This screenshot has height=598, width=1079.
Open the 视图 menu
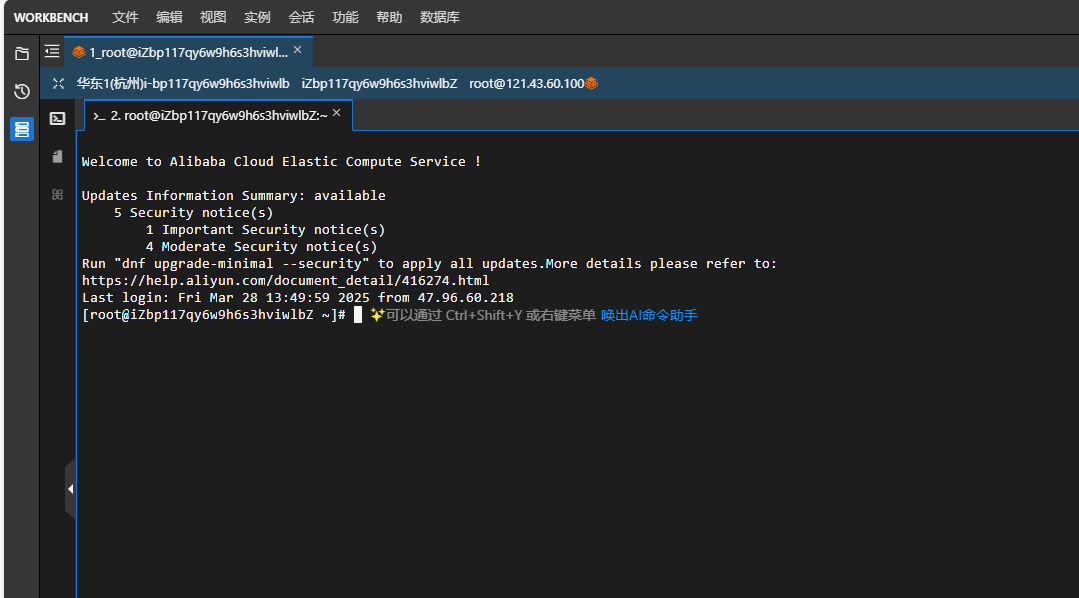[x=213, y=17]
